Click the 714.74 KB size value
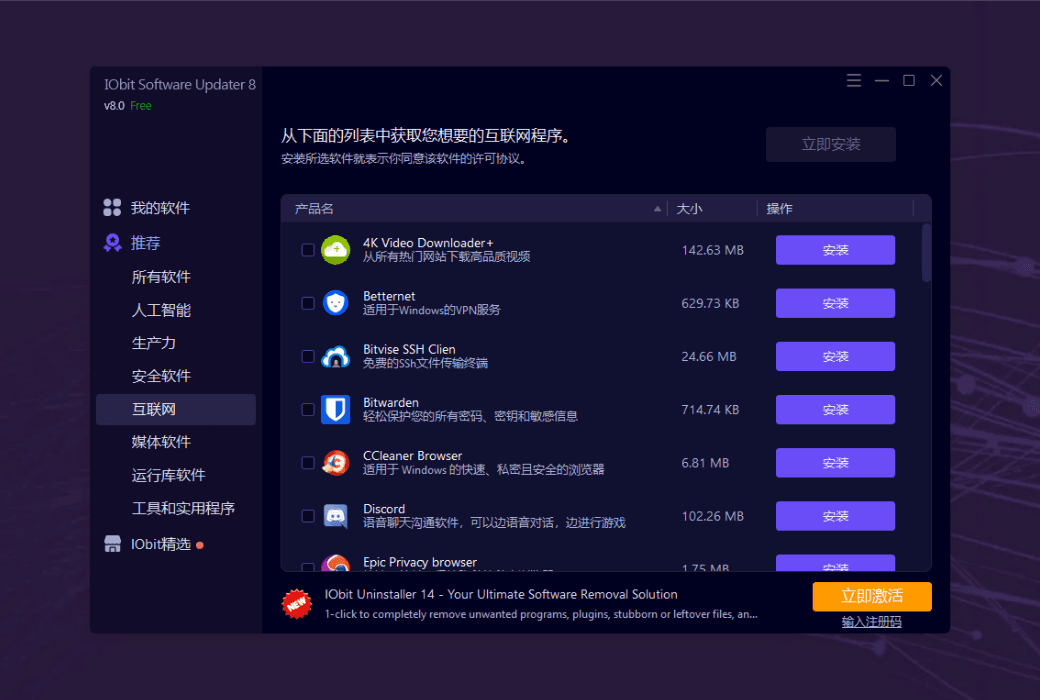1040x700 pixels. point(710,409)
